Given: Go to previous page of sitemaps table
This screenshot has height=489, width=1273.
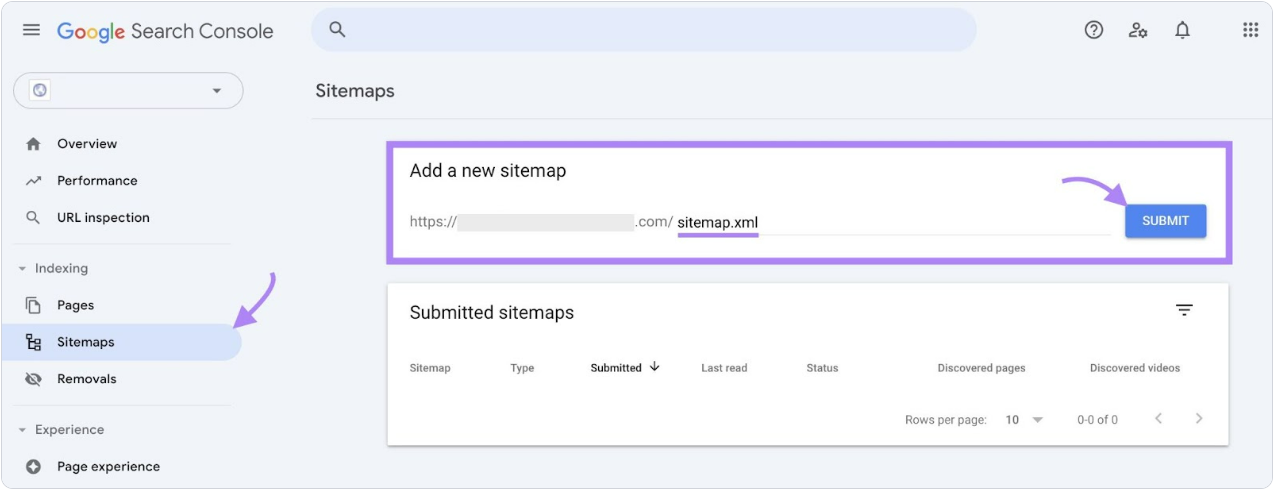Looking at the screenshot, I should [x=1158, y=419].
